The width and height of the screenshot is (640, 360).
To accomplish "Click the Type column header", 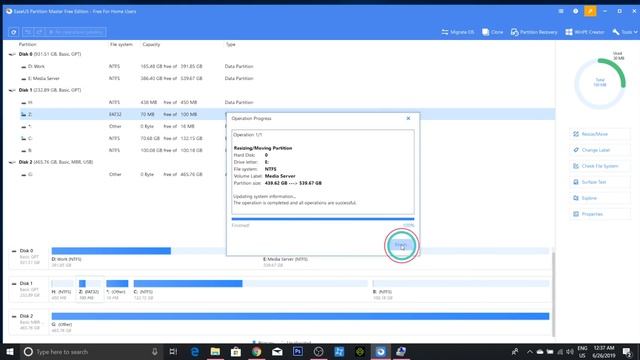I will 231,44.
